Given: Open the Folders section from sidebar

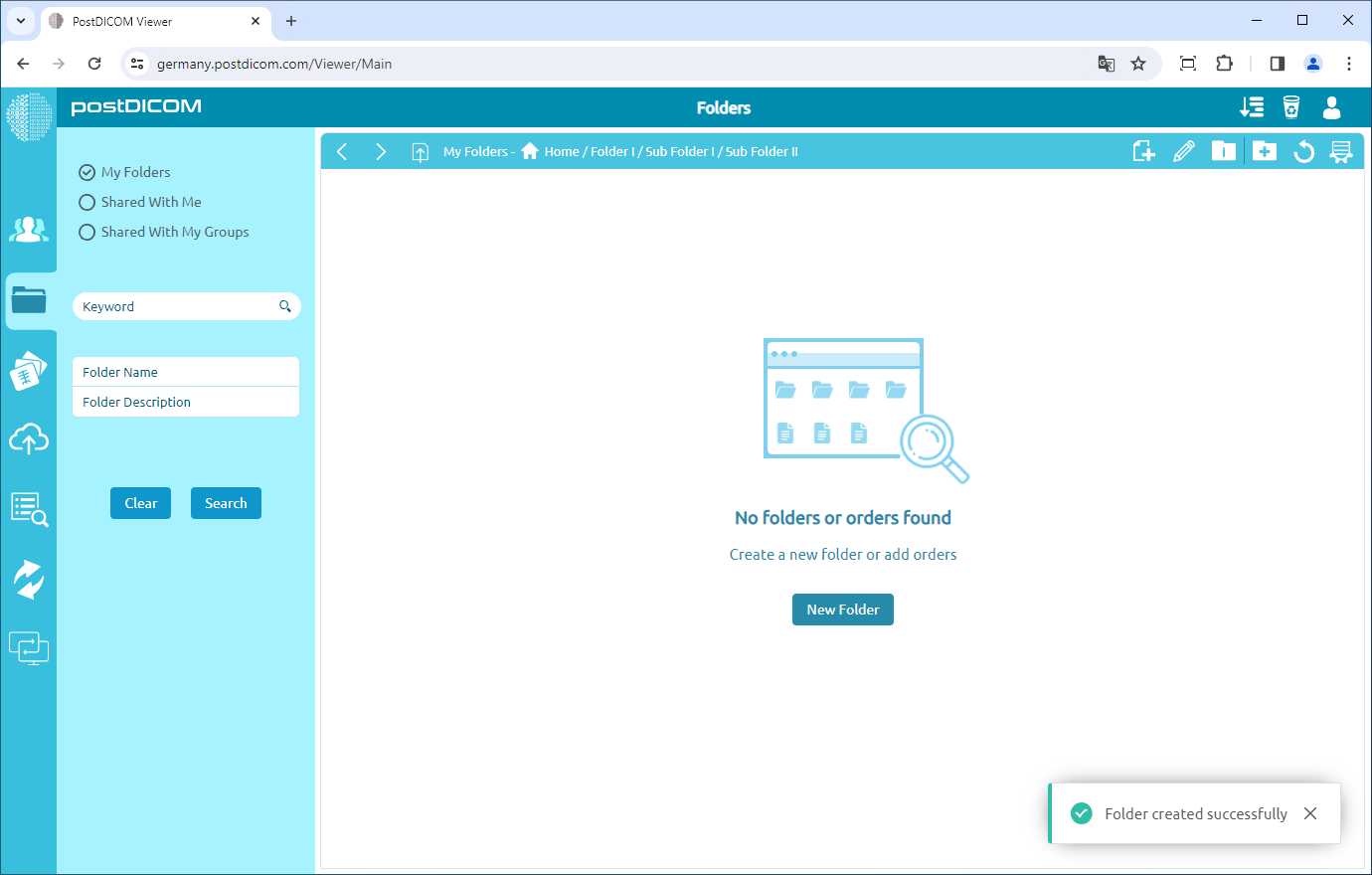Looking at the screenshot, I should click(x=29, y=300).
